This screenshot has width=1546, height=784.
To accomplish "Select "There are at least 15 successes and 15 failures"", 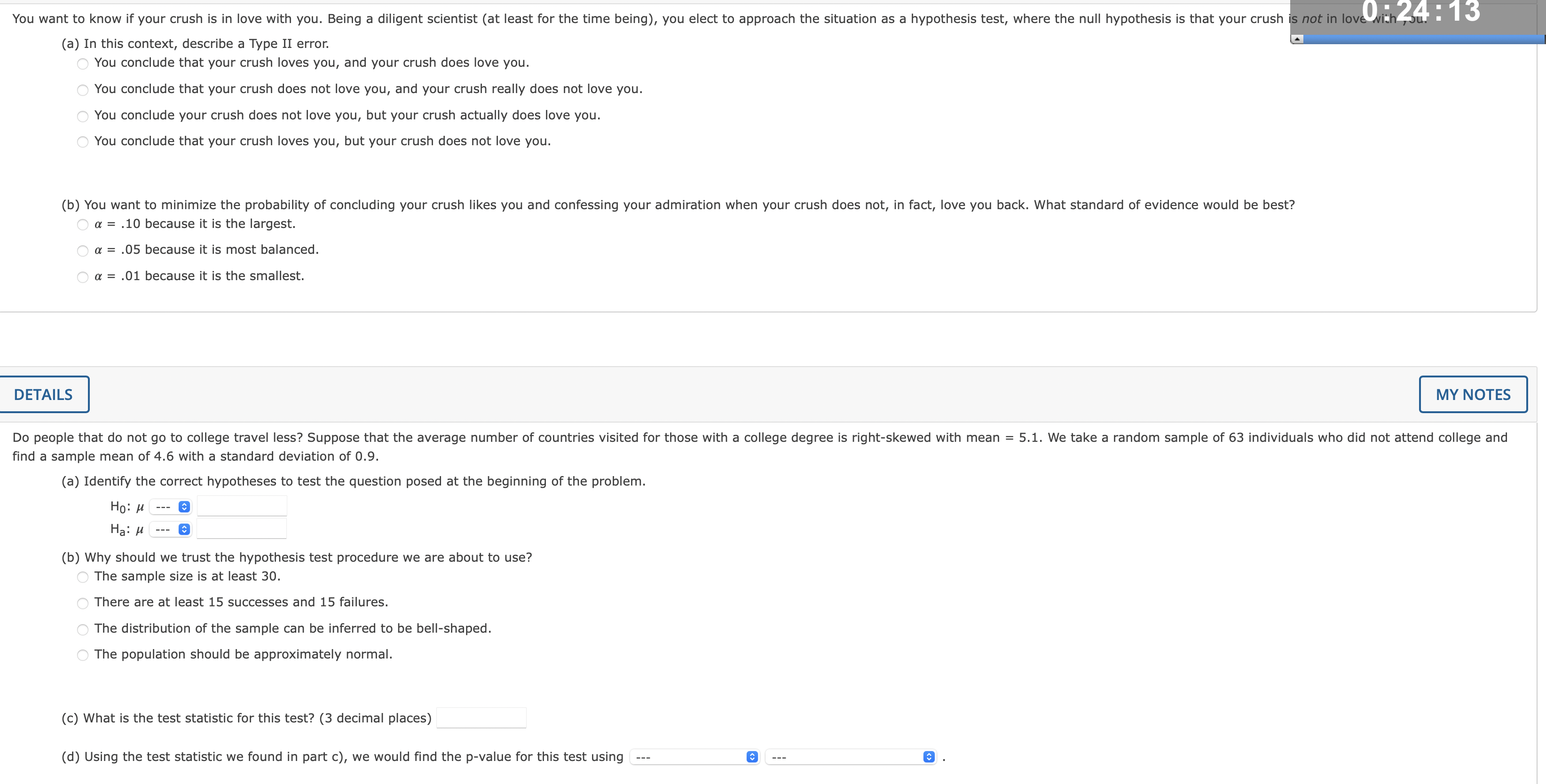I will point(82,603).
